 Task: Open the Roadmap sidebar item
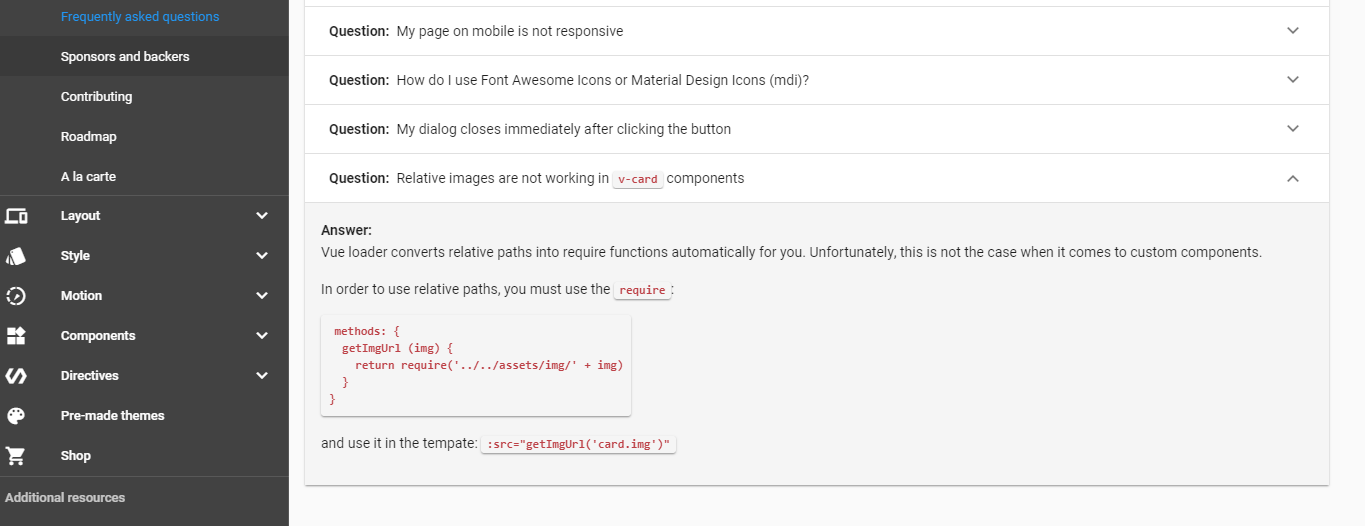click(x=89, y=137)
